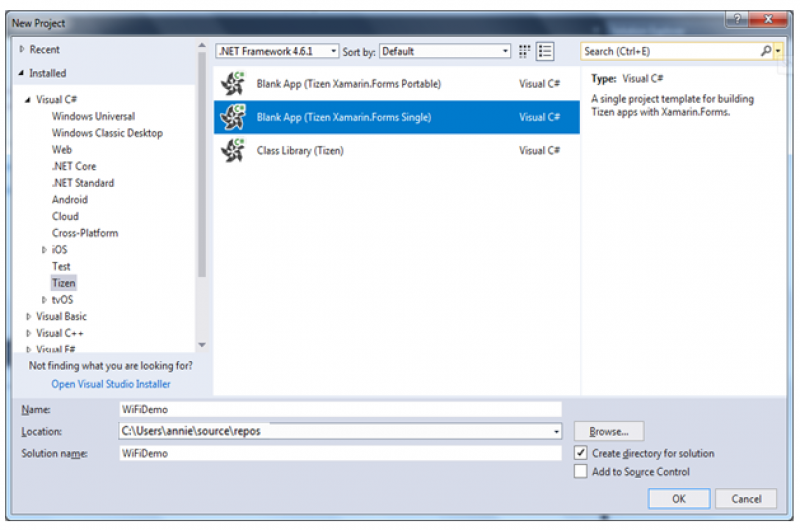The width and height of the screenshot is (800, 530).
Task: Click the Blank App Single template icon
Action: [232, 117]
